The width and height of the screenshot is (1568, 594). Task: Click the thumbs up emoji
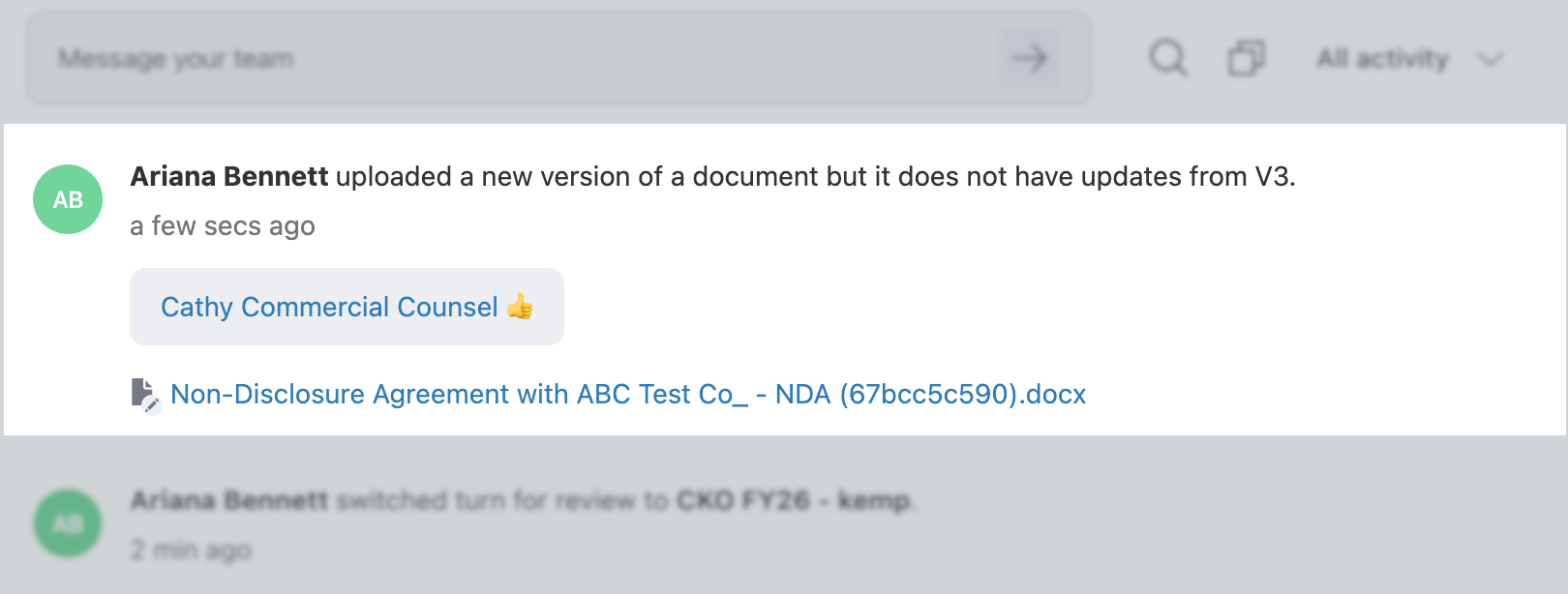click(520, 306)
